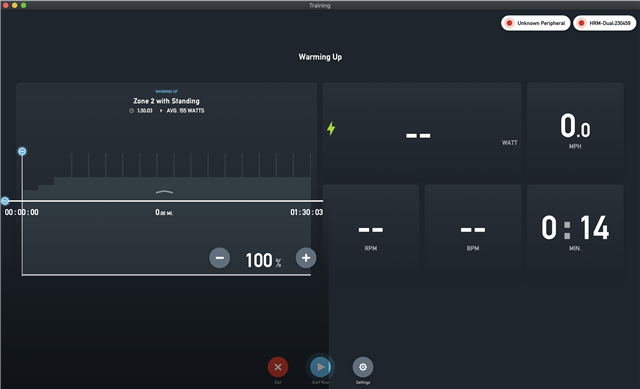Click the green lightning bolt power icon
Screen dimensions: 640x389
[331, 128]
